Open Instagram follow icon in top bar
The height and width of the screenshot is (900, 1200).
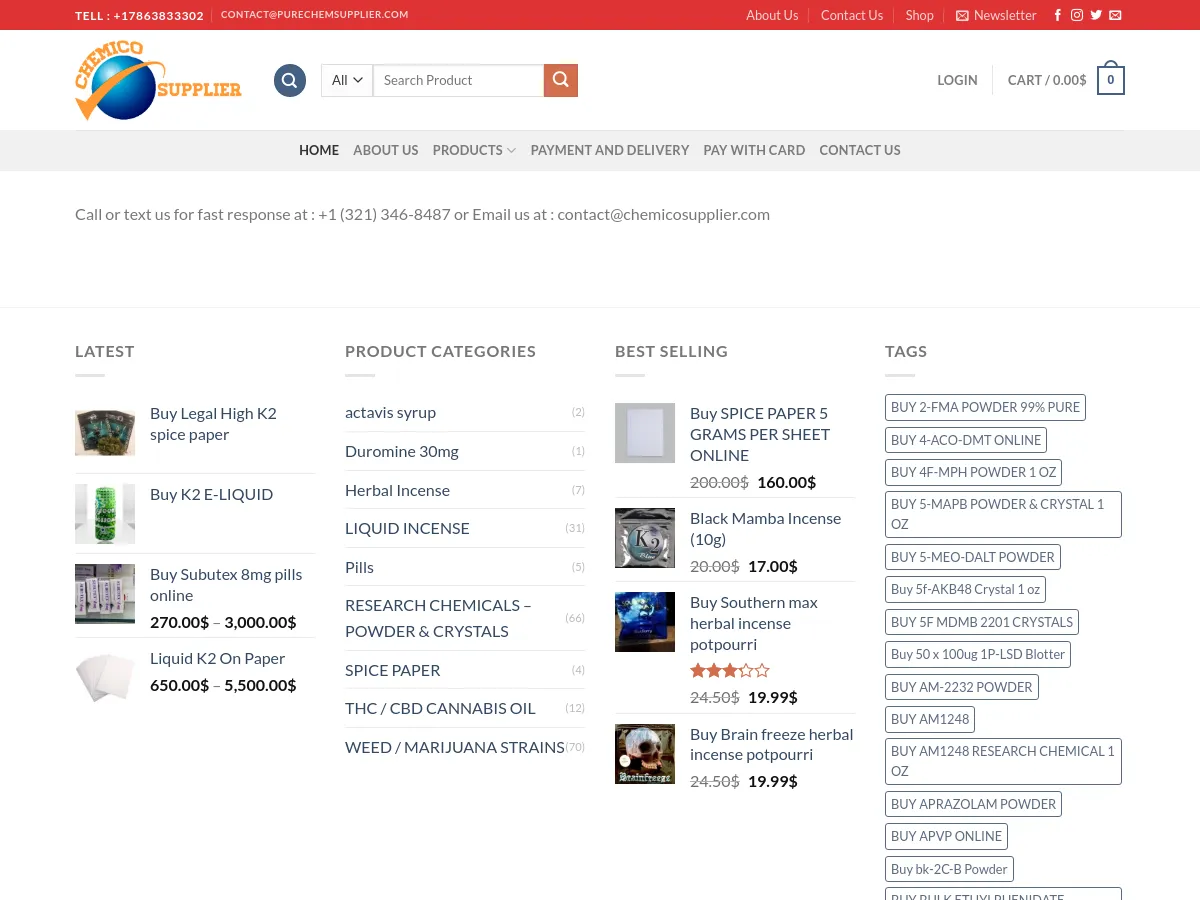(x=1077, y=15)
